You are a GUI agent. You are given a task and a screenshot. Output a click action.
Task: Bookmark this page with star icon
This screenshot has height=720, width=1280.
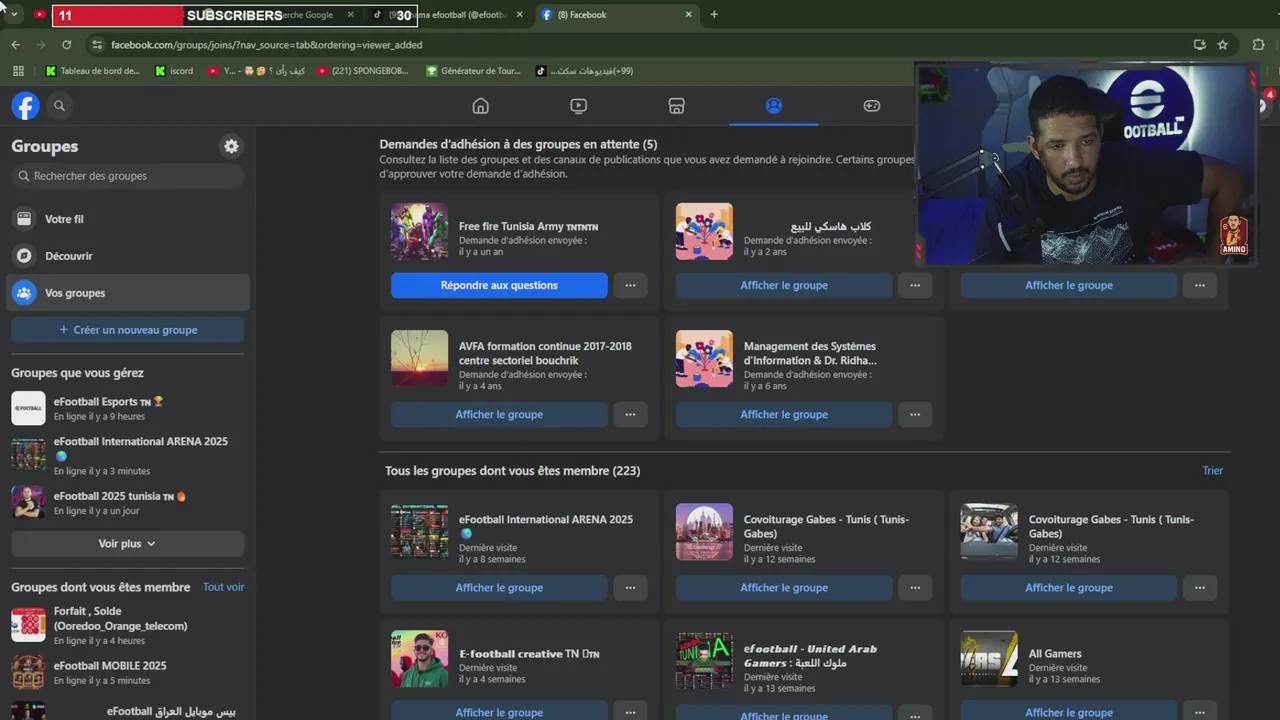tap(1222, 45)
